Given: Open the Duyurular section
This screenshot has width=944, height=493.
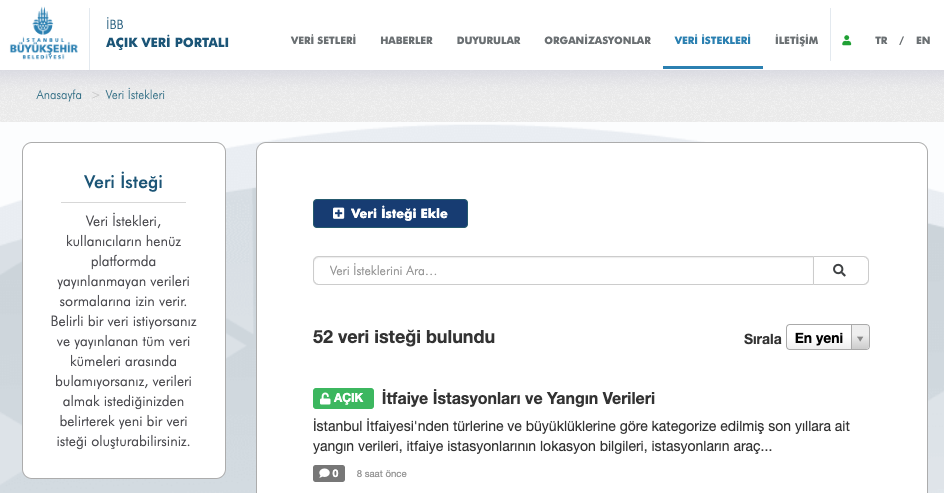Looking at the screenshot, I should click(x=488, y=40).
